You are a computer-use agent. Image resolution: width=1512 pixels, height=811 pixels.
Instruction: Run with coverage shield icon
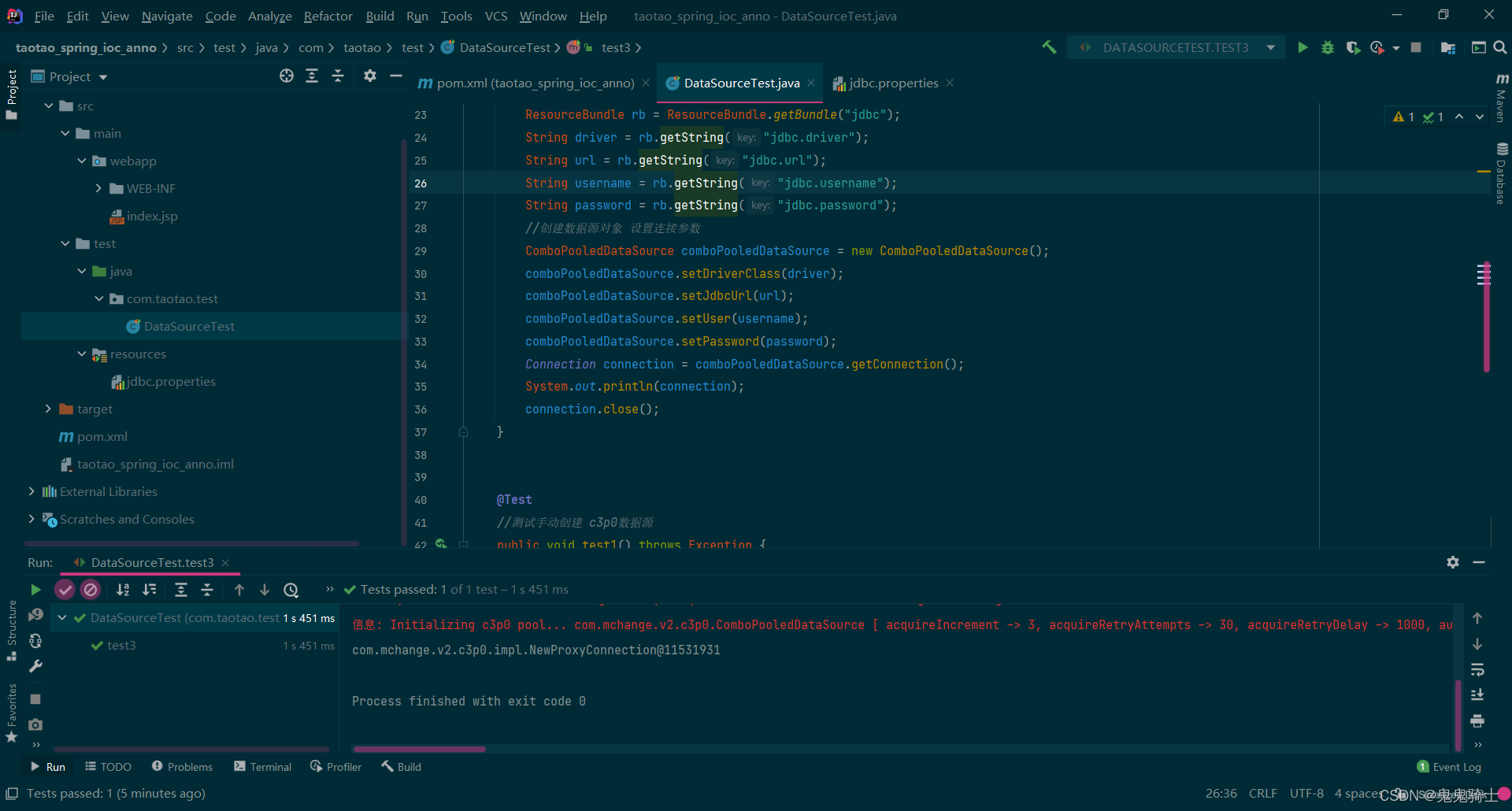tap(1353, 47)
